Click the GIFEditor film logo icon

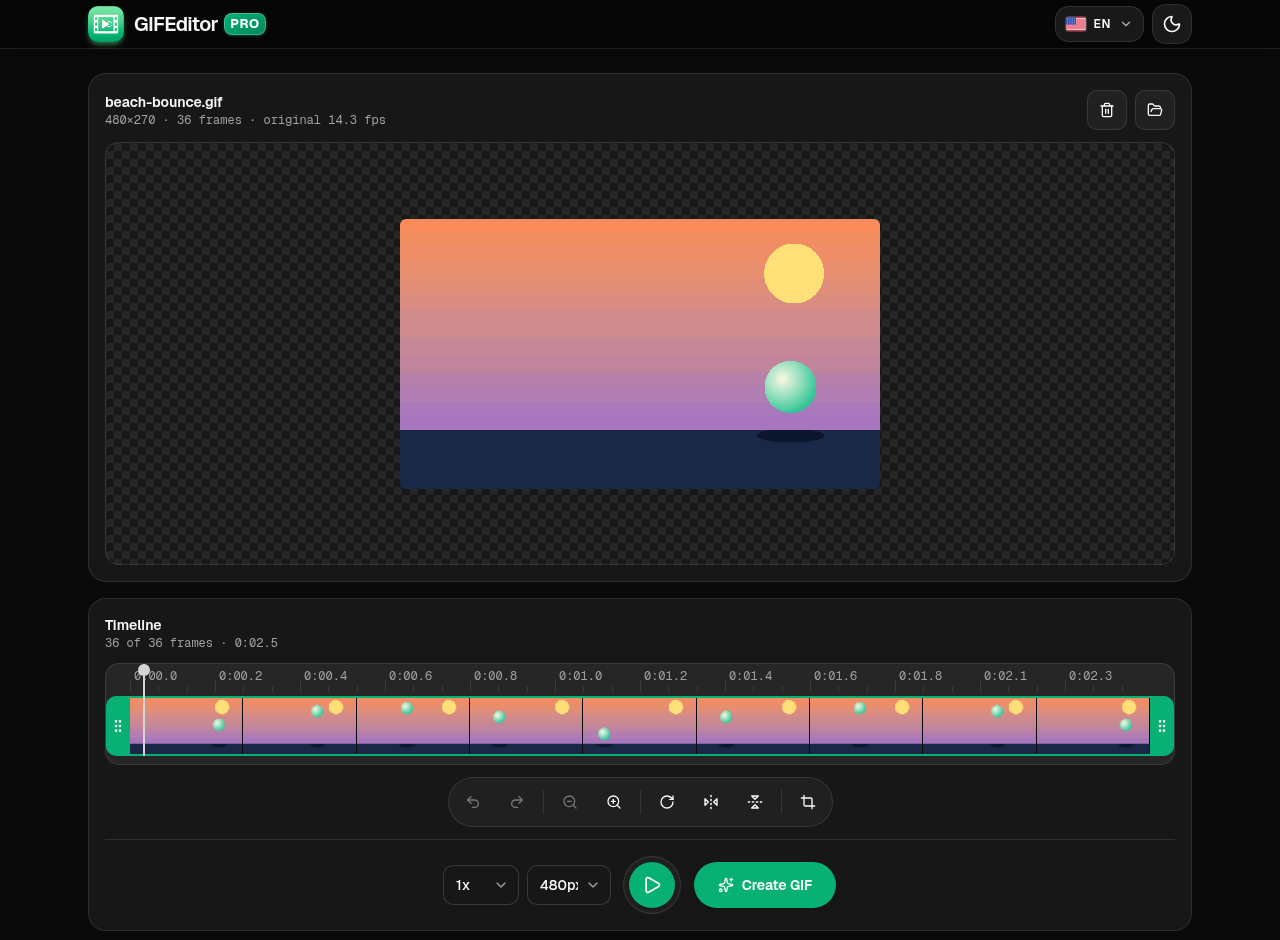(106, 24)
